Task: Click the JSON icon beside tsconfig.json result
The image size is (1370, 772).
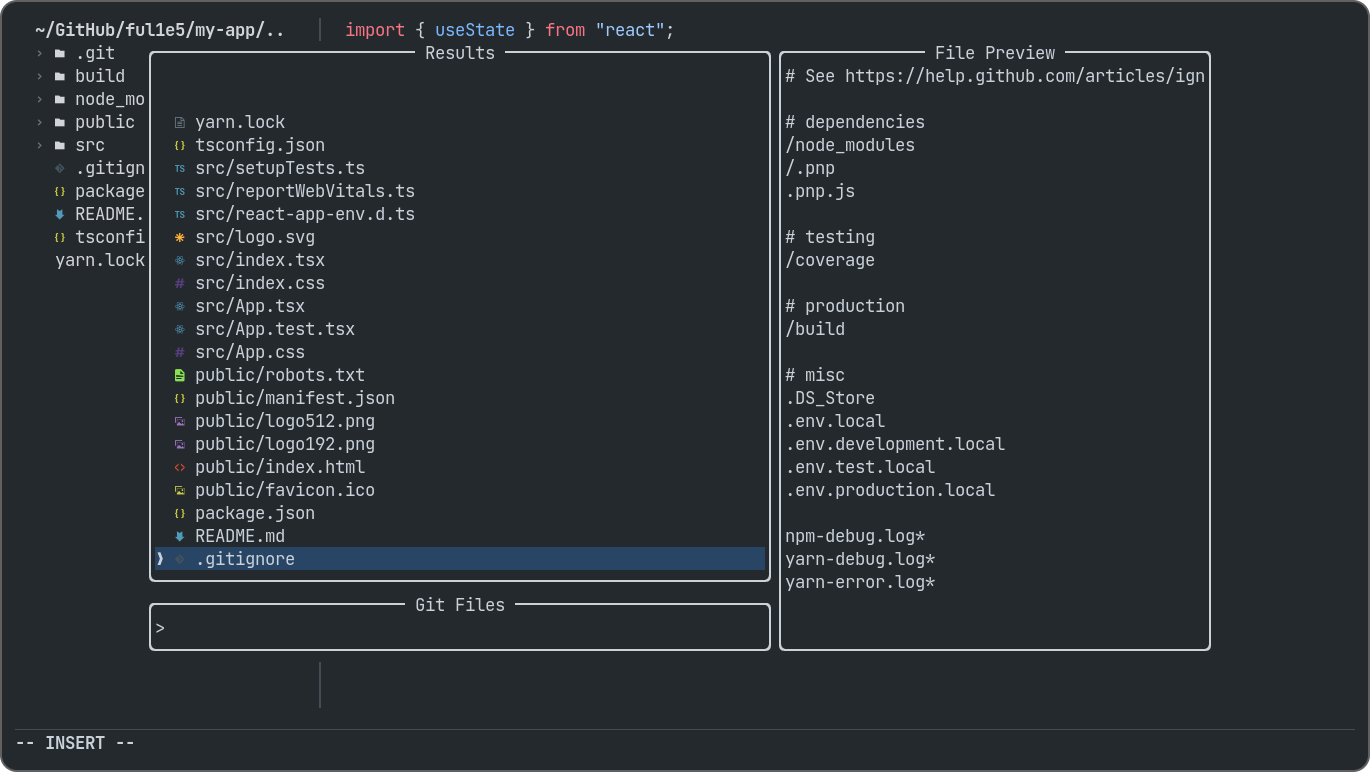Action: (x=180, y=146)
